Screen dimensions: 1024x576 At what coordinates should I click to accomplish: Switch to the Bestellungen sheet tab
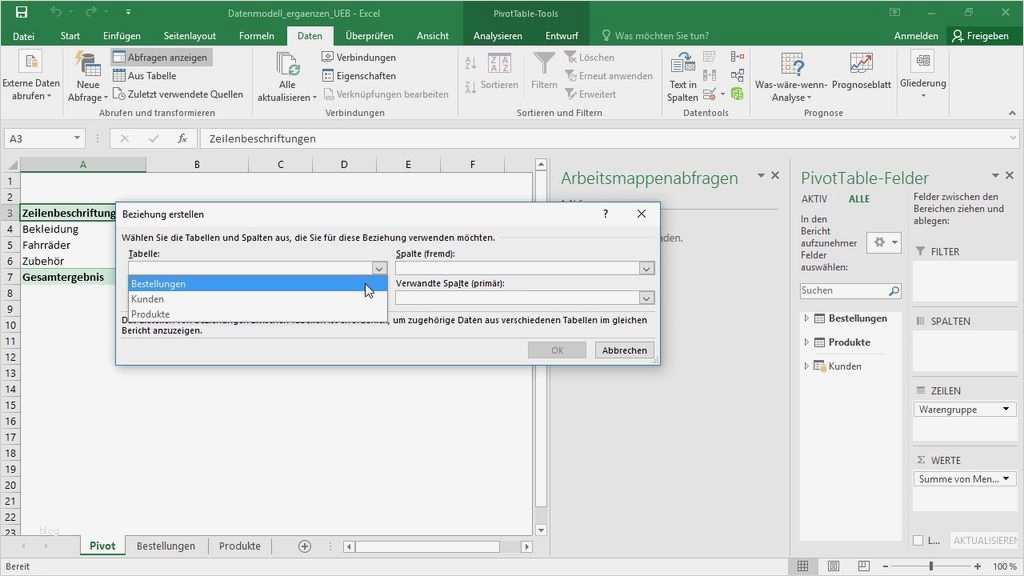(x=166, y=546)
